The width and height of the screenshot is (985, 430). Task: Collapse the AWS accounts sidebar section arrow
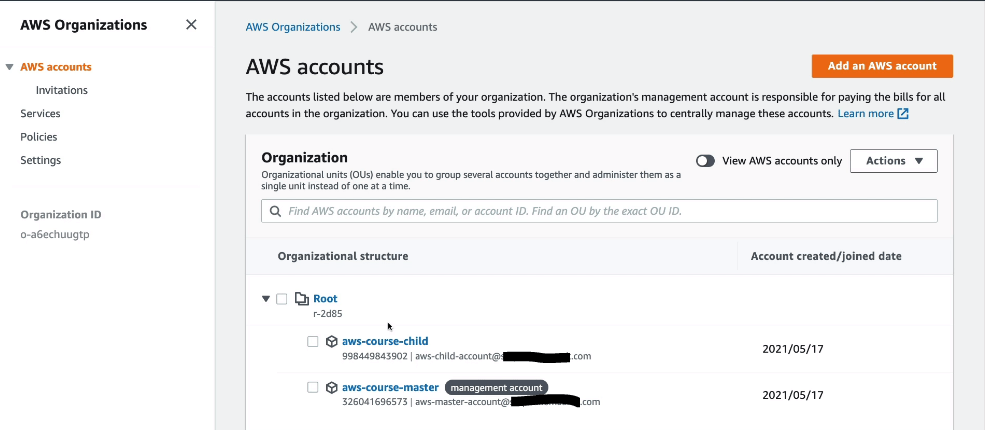coord(10,67)
